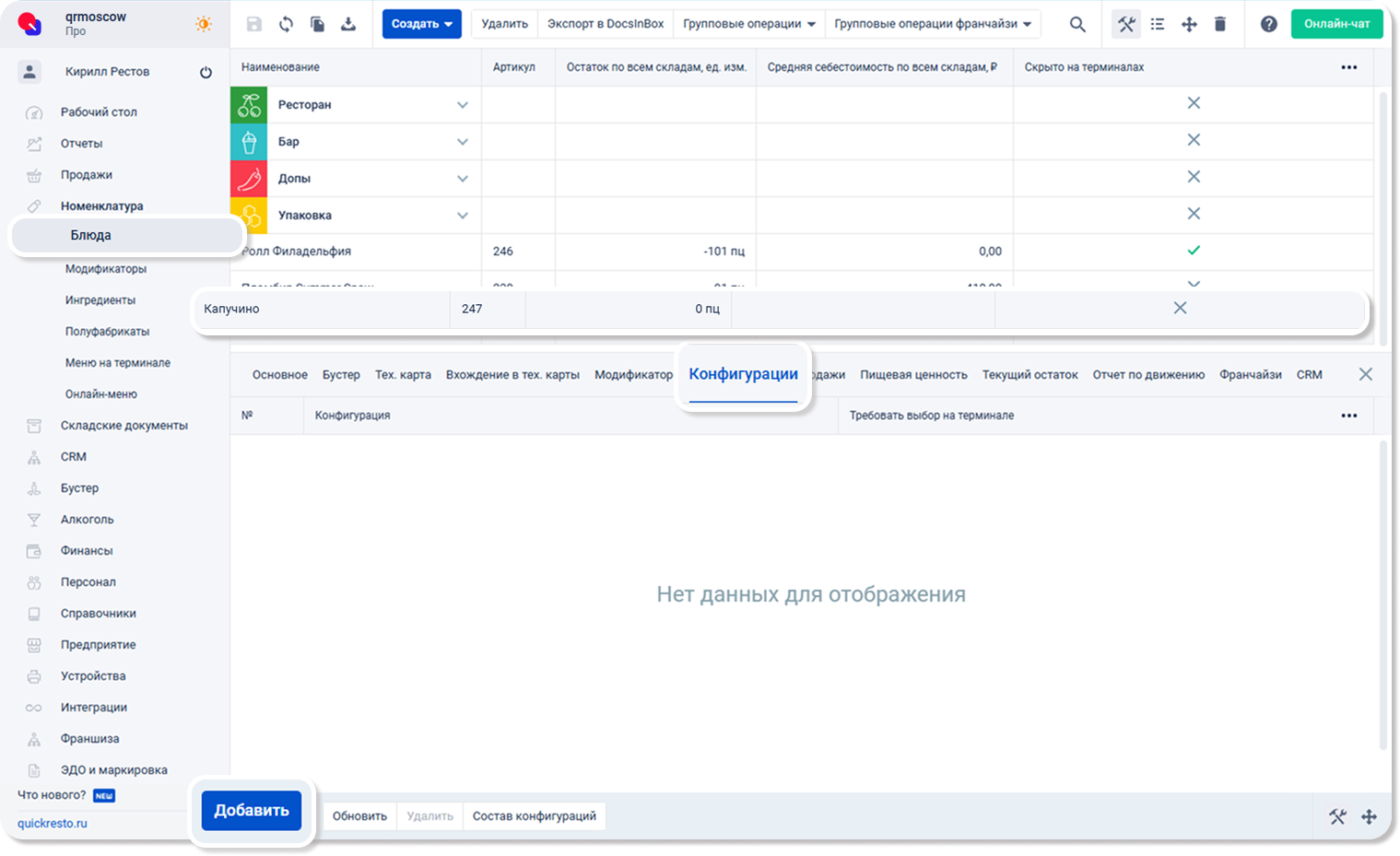Viewport: 1400px width, 856px height.
Task: Click bottom panel move arrows icon
Action: 1370,816
